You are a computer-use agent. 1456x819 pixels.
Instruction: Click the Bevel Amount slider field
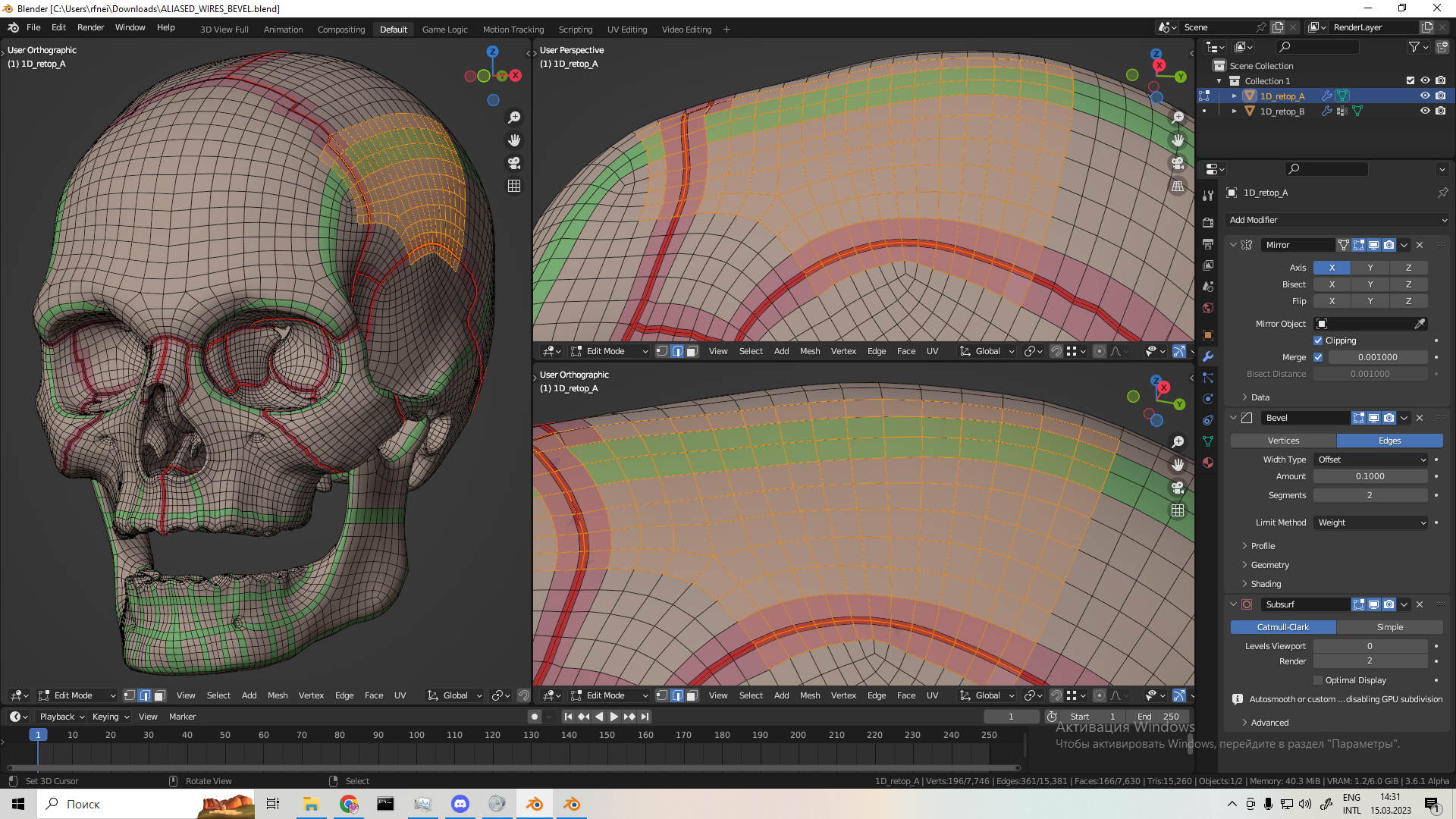click(1370, 476)
